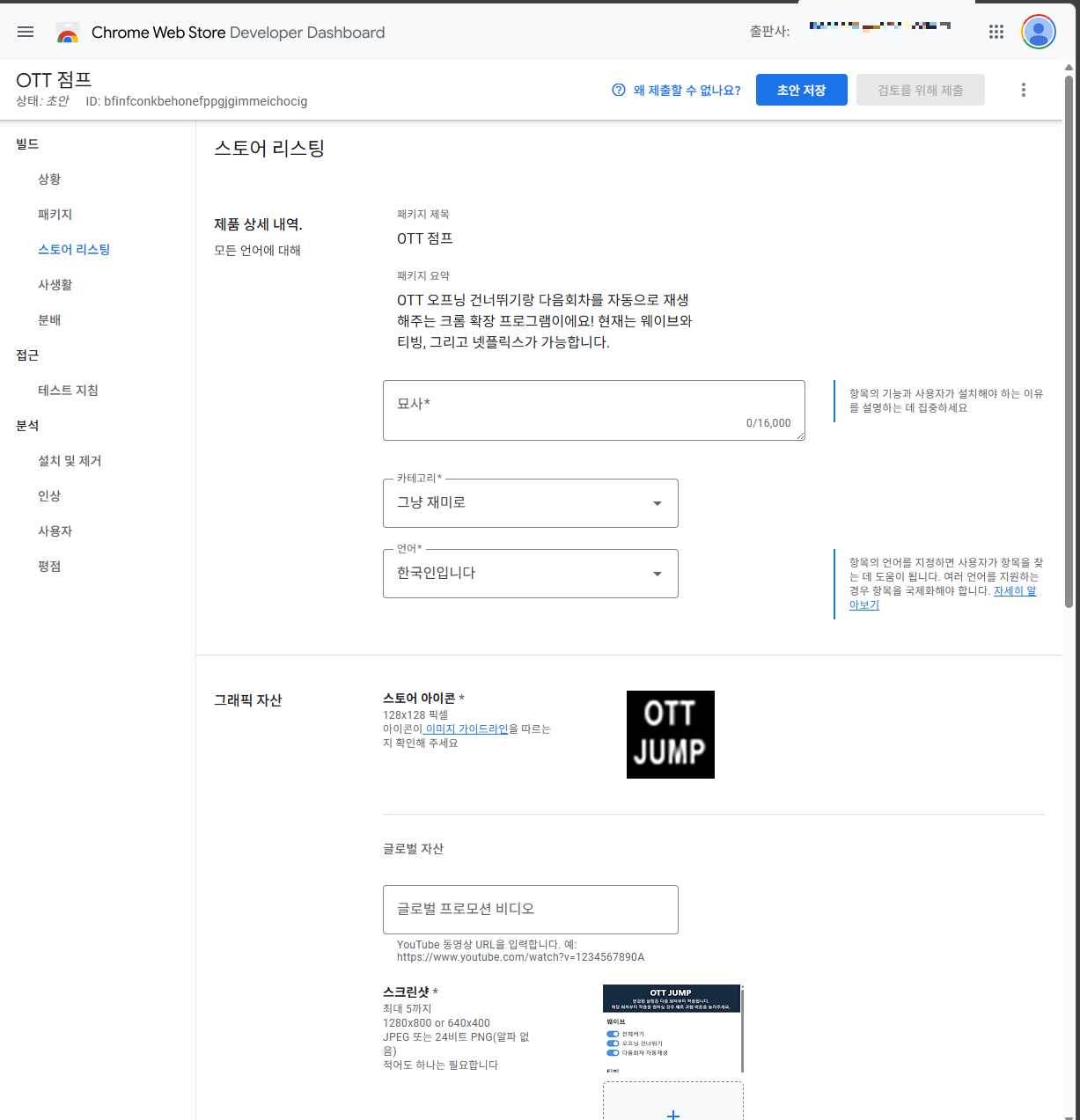Open '사용자' analytics item
Screen dimensions: 1080x1120
55,531
